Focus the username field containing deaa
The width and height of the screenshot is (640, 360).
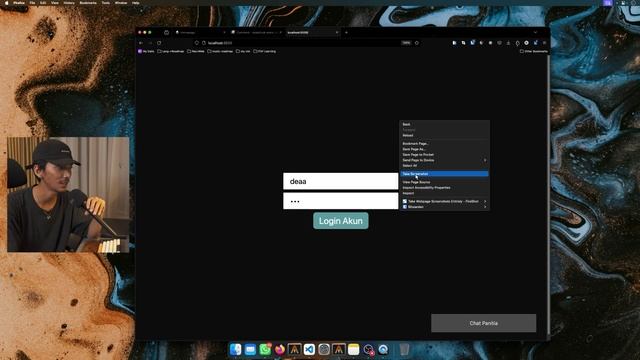pyautogui.click(x=340, y=181)
